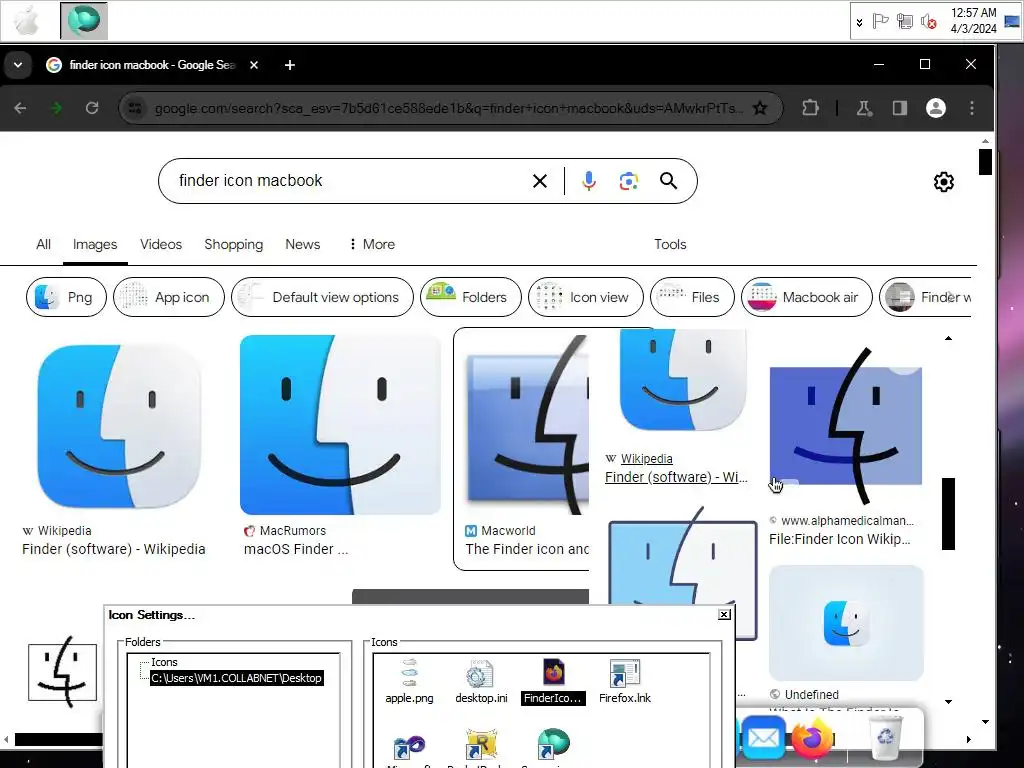
Task: Follow underlined Wikipedia source link
Action: point(647,458)
